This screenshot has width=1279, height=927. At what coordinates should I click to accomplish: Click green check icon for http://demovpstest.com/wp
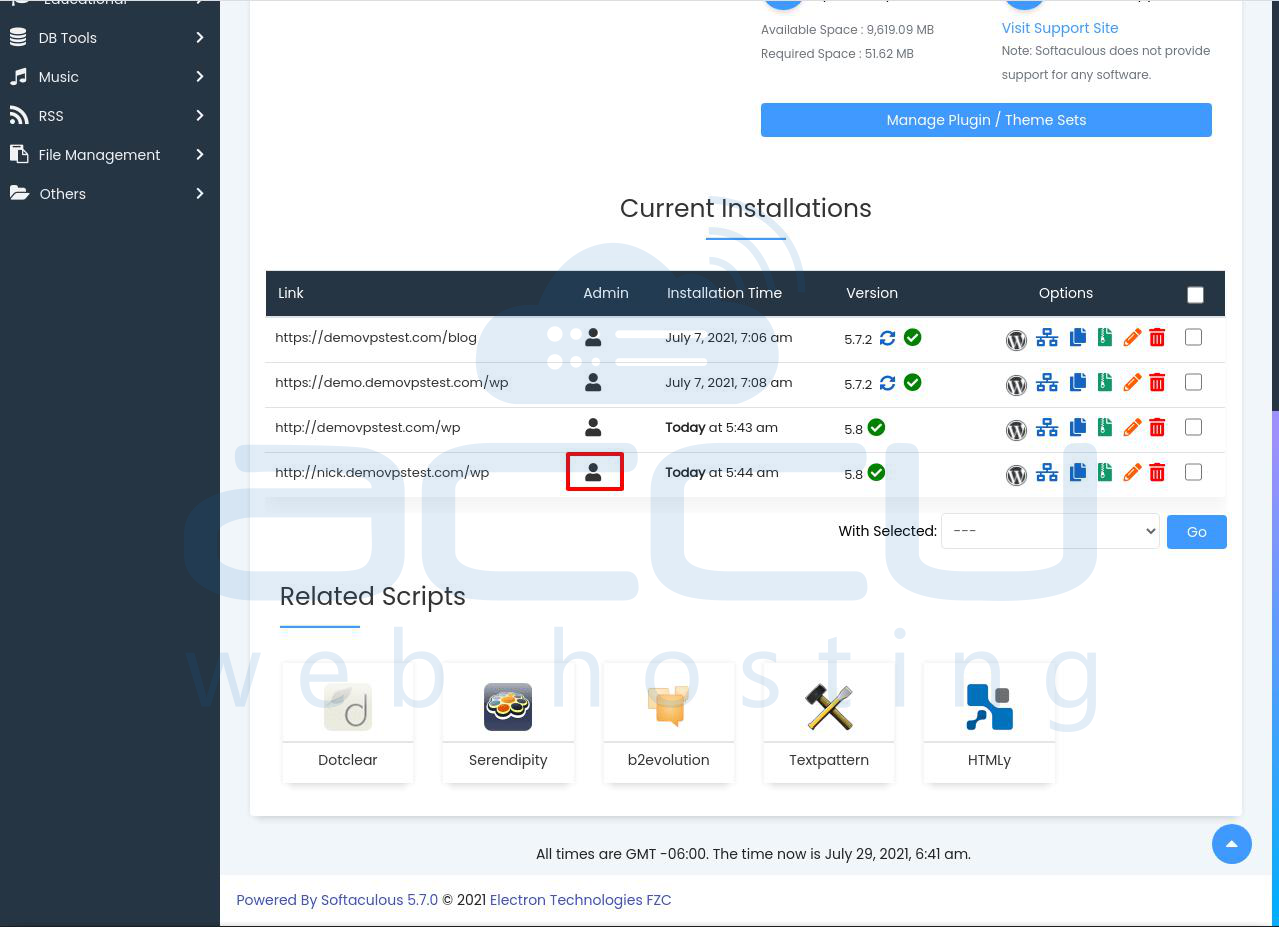[877, 428]
